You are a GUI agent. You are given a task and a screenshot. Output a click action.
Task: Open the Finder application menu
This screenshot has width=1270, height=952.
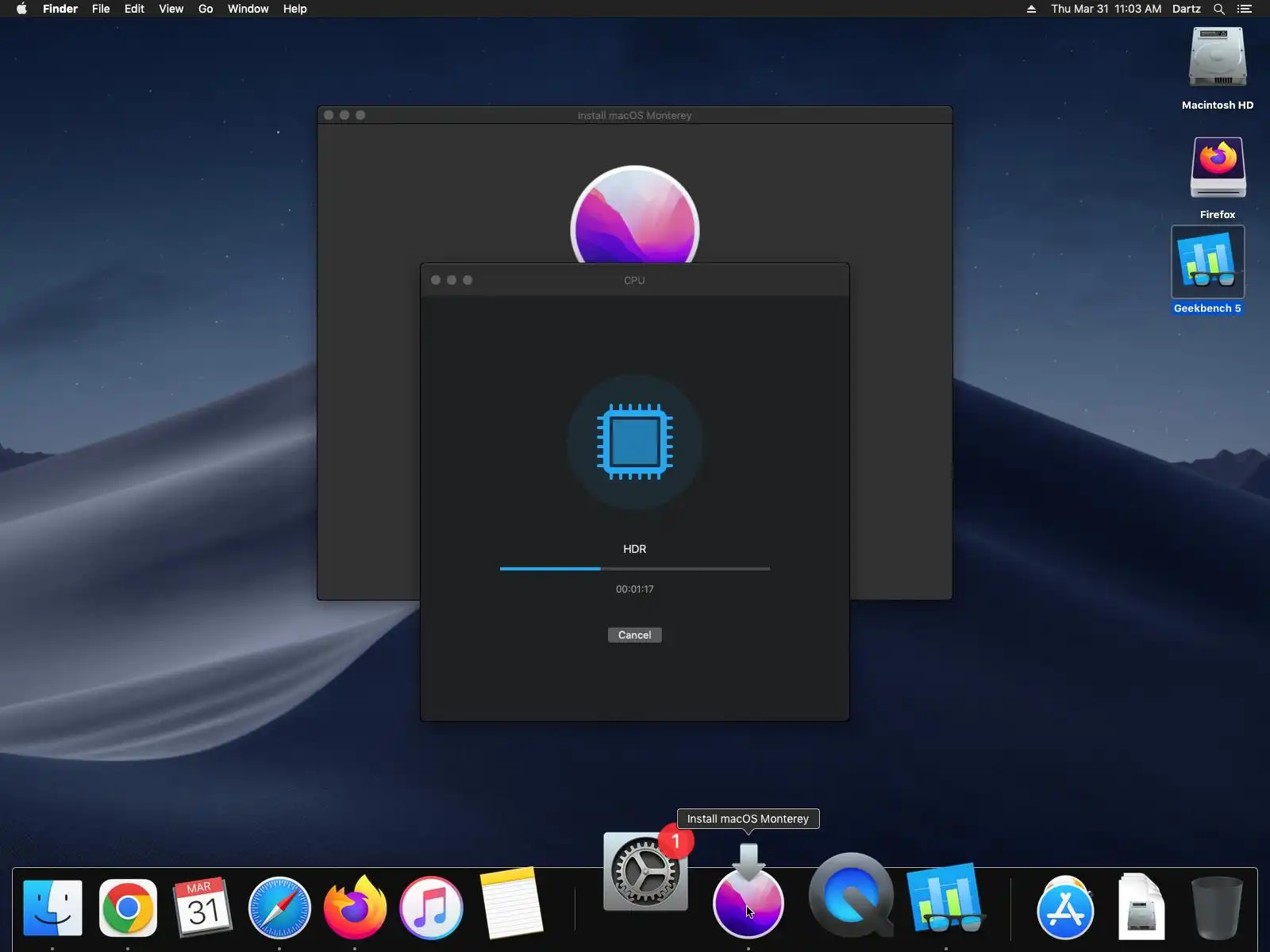pos(60,9)
